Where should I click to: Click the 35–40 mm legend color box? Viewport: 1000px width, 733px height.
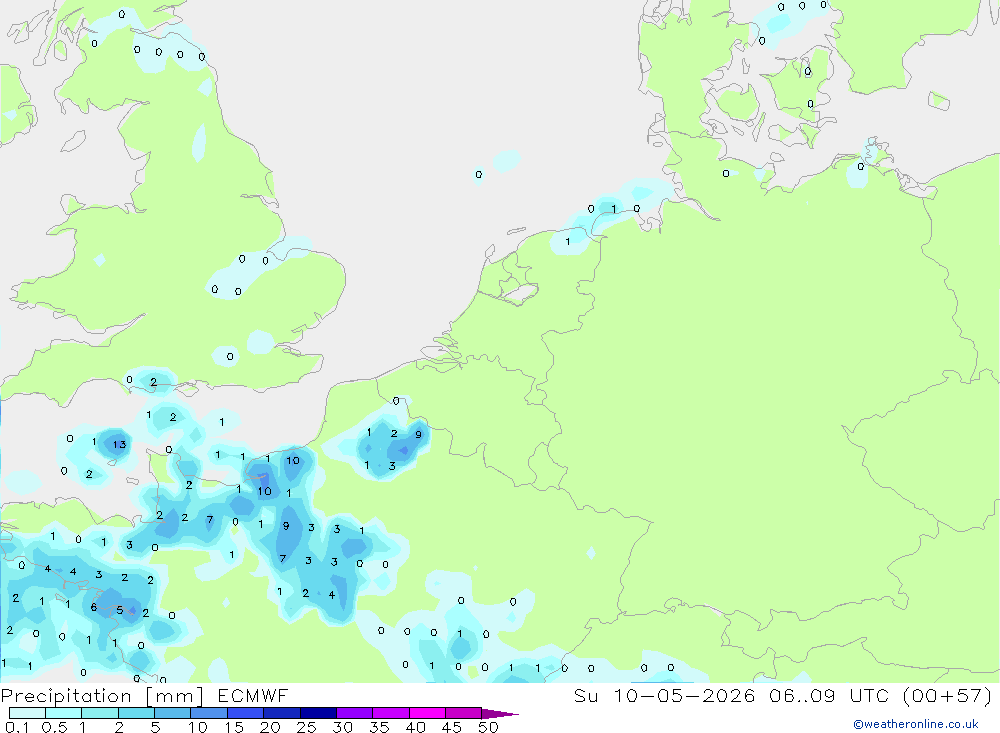tap(391, 713)
